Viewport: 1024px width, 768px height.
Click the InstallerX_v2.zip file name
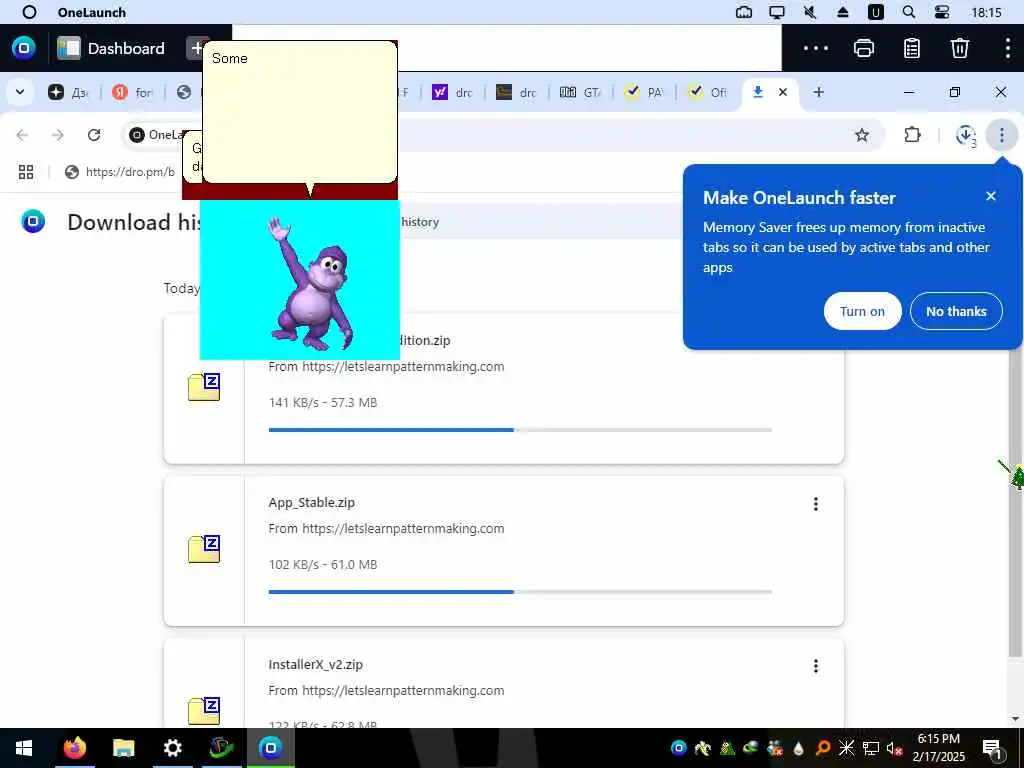315,664
